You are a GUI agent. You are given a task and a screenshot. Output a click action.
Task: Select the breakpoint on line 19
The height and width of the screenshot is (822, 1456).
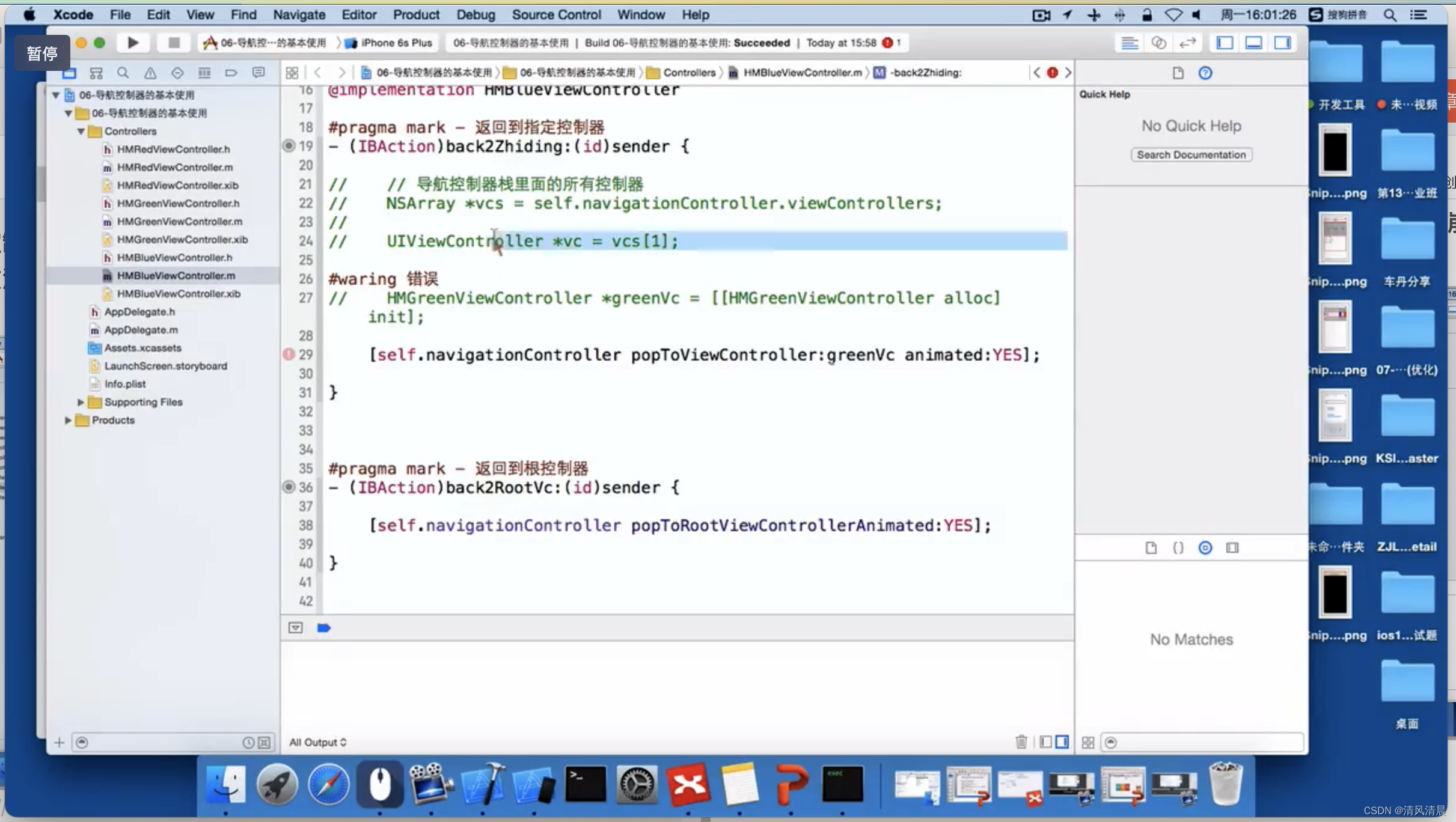tap(290, 146)
